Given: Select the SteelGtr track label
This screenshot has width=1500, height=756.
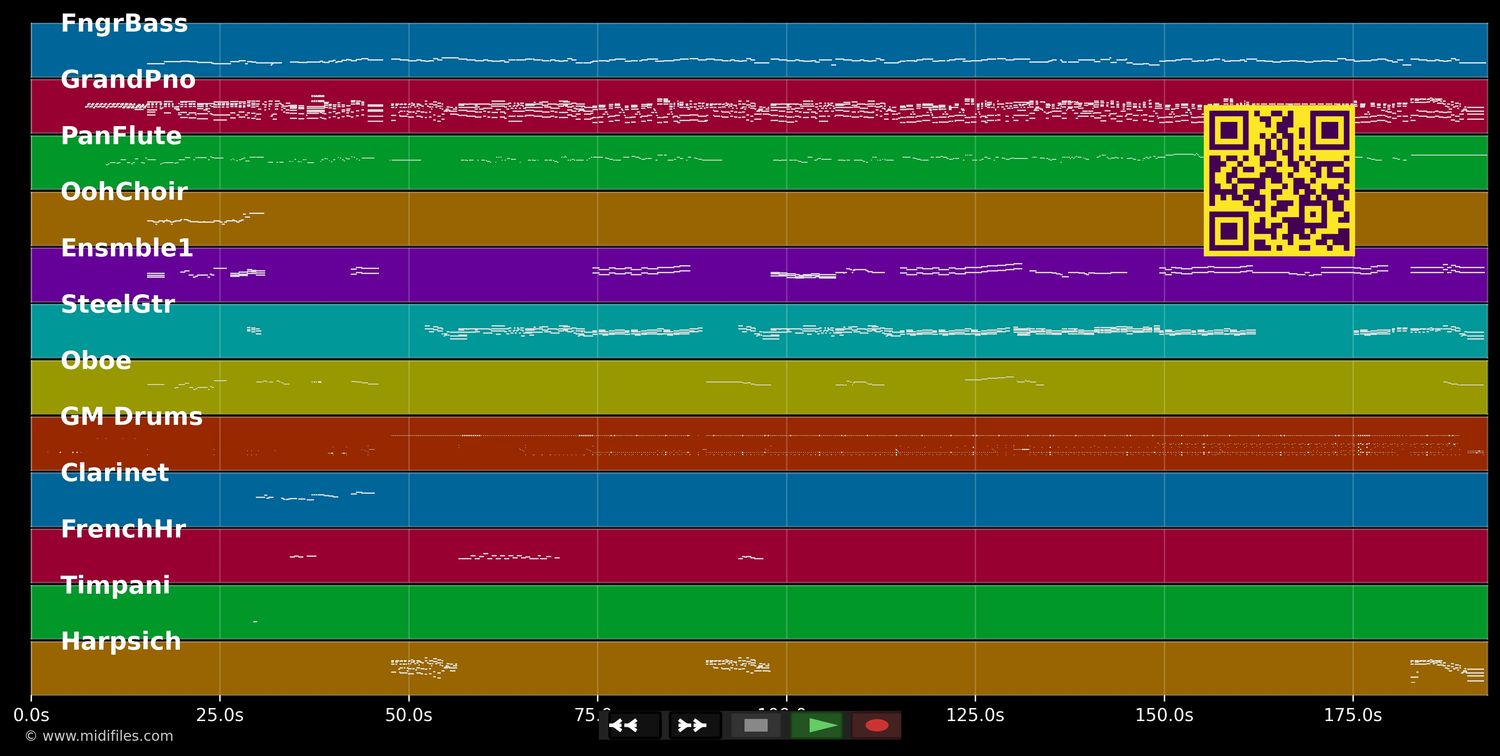Looking at the screenshot, I should click(118, 304).
